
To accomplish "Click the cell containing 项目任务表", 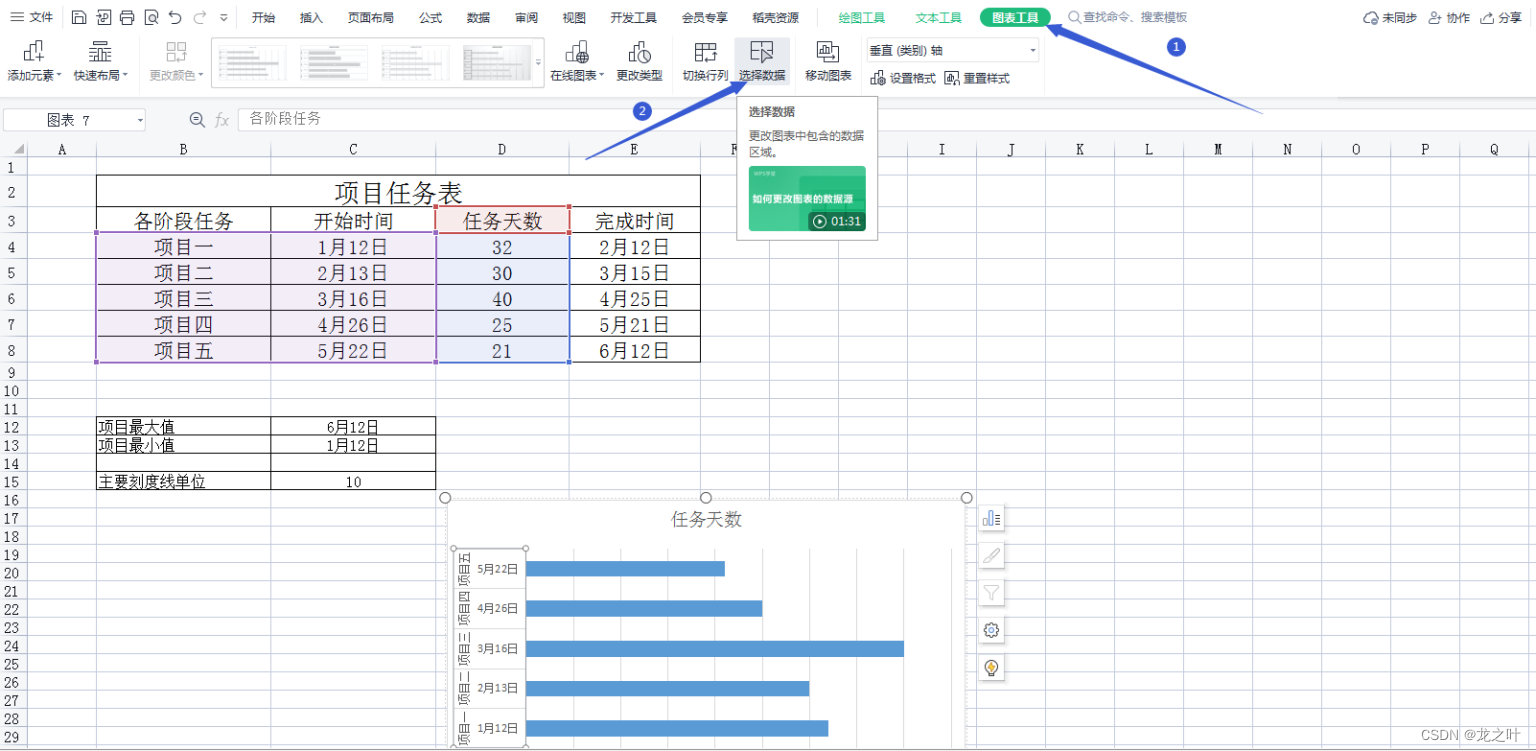I will 398,191.
